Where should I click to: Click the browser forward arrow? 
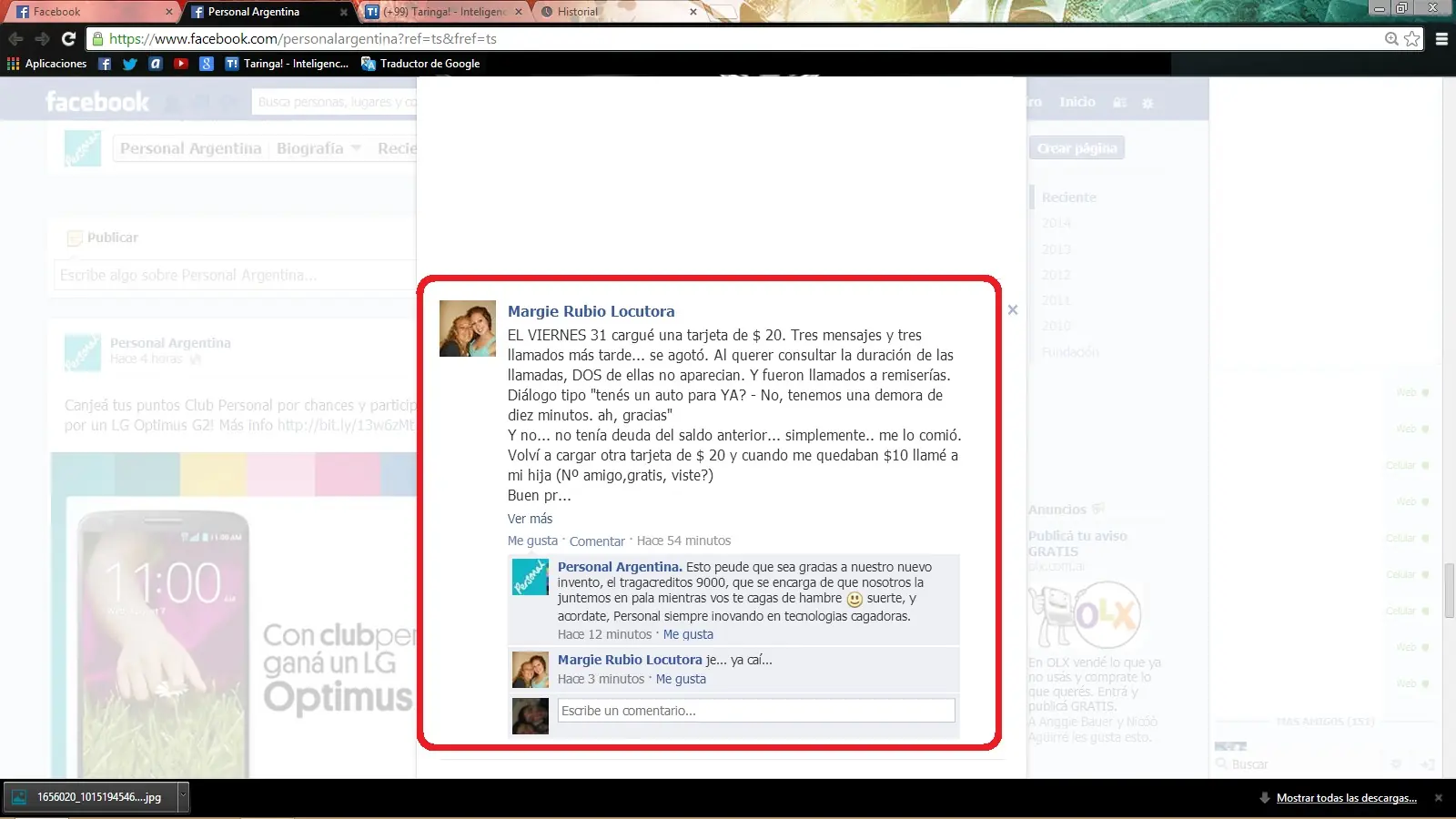[42, 39]
